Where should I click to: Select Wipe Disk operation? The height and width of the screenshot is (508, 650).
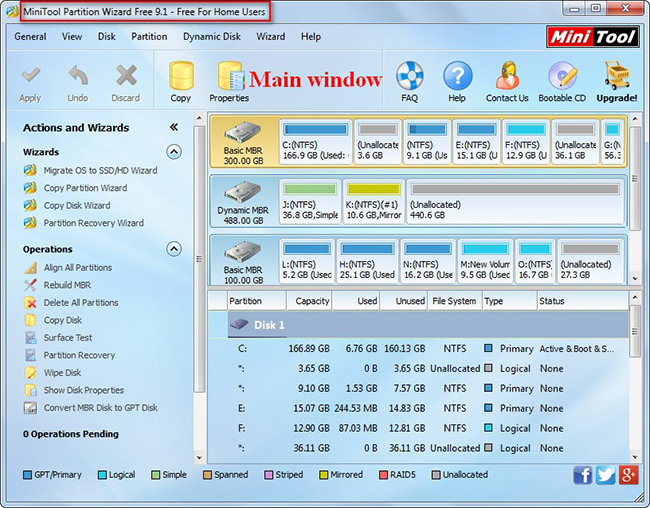(63, 373)
